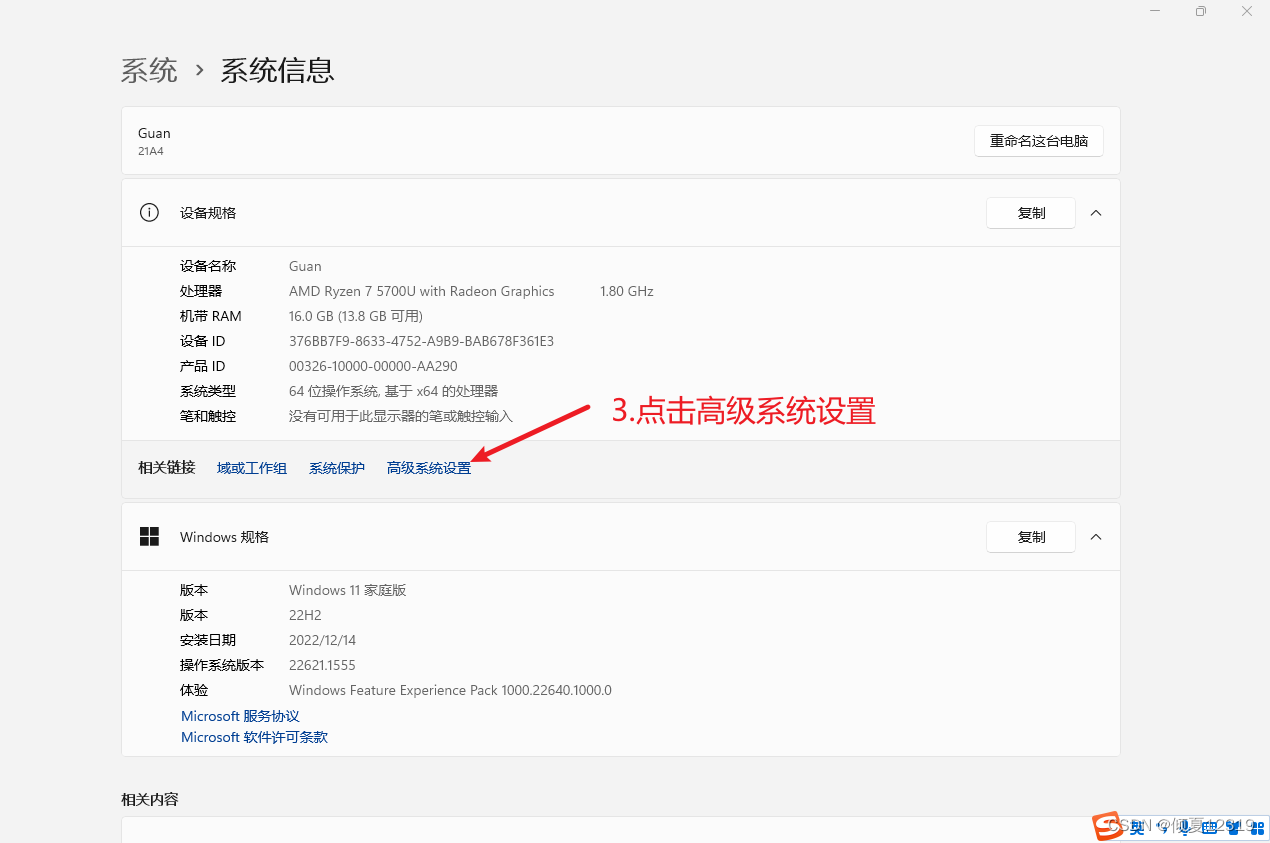Collapse the Windows 规格 section chevron
Screen dimensions: 1270x843
pyautogui.click(x=1096, y=537)
